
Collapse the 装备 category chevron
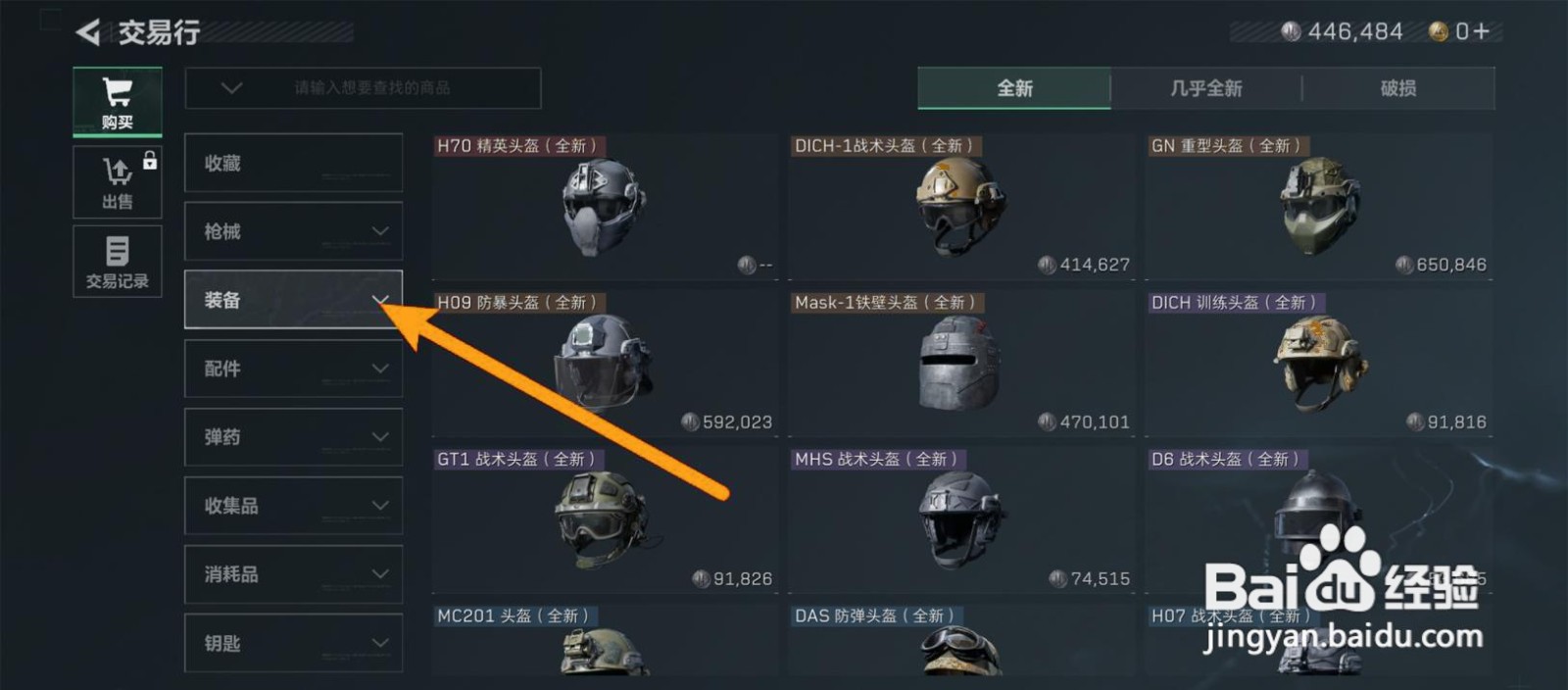coord(380,299)
